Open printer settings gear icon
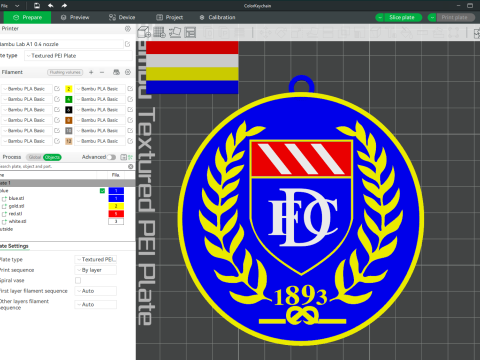480x360 pixels. tap(128, 29)
